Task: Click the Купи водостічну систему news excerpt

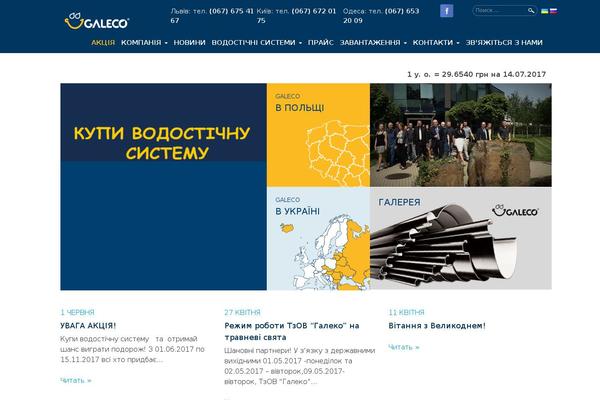Action: tap(132, 349)
